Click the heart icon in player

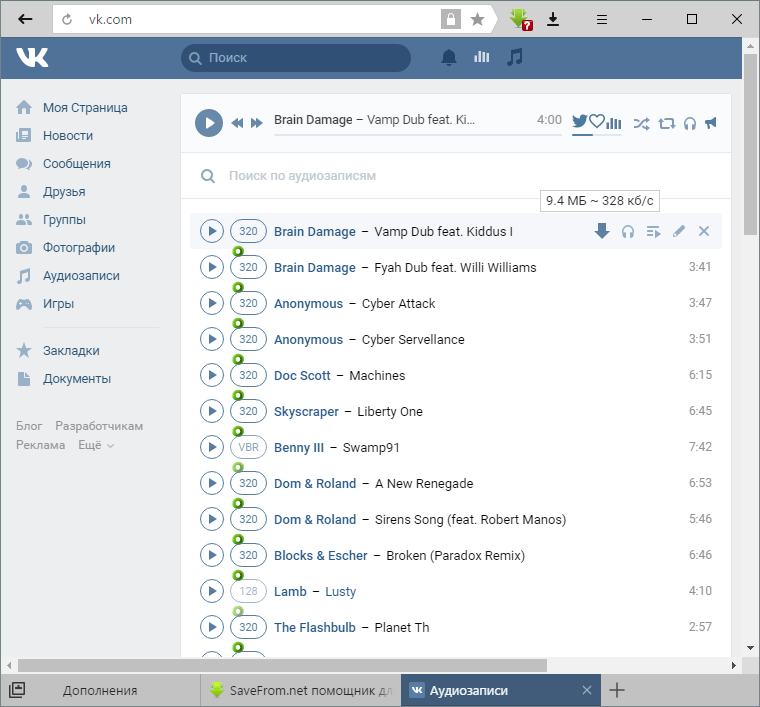[x=597, y=121]
